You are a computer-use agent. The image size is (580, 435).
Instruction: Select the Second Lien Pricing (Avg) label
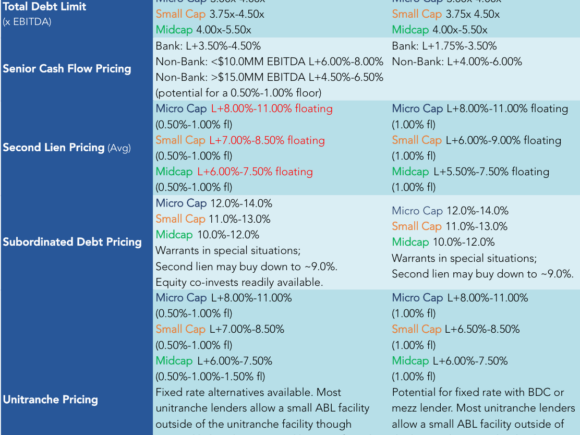click(x=67, y=148)
